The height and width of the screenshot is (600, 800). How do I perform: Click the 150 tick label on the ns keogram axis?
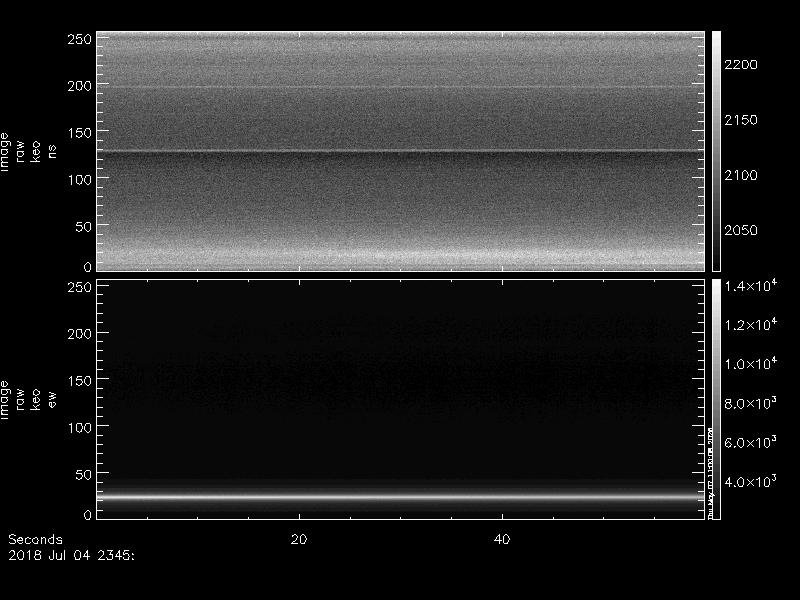(x=79, y=133)
